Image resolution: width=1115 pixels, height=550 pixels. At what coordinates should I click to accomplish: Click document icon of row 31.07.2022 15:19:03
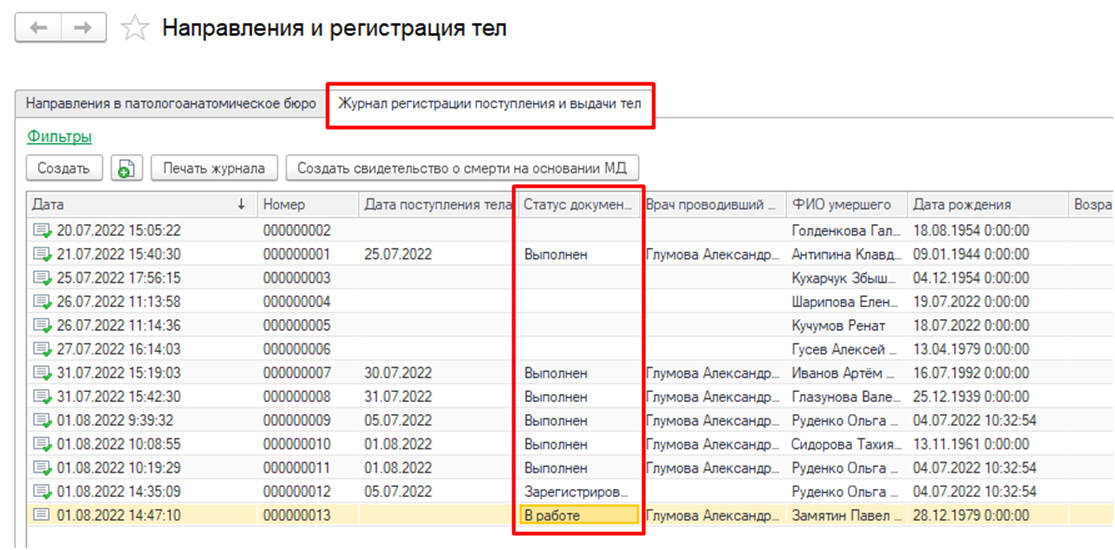tap(42, 373)
